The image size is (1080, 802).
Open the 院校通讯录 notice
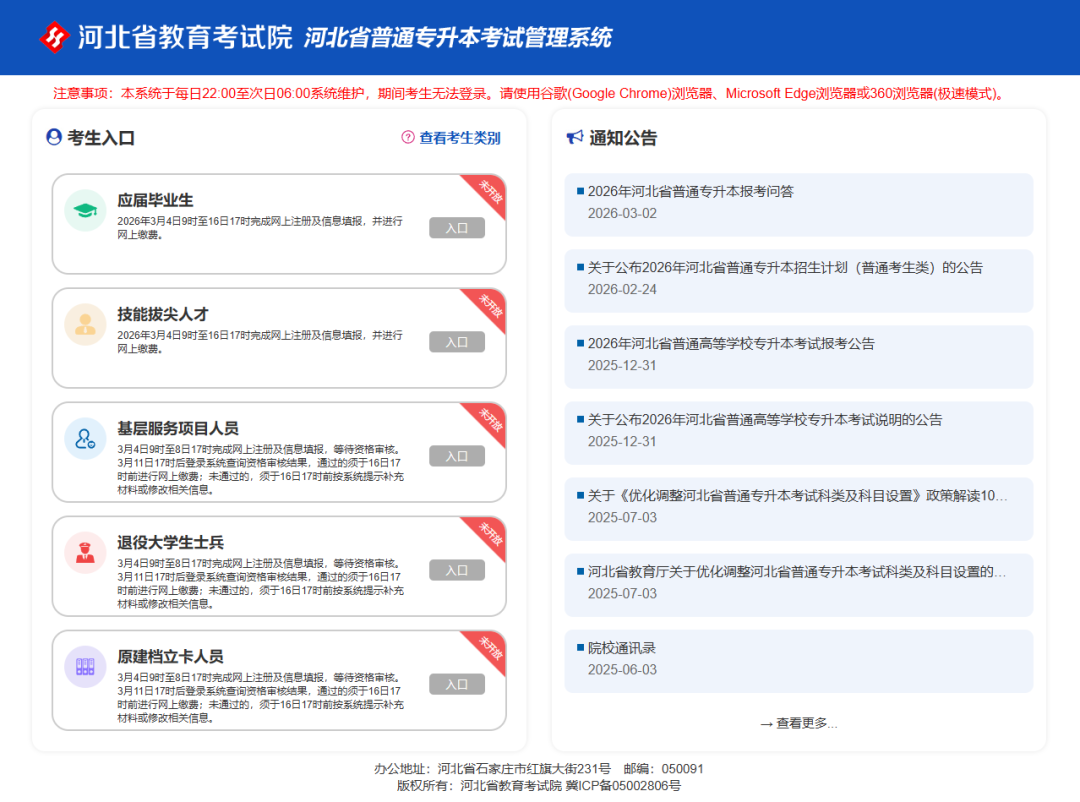click(x=621, y=647)
